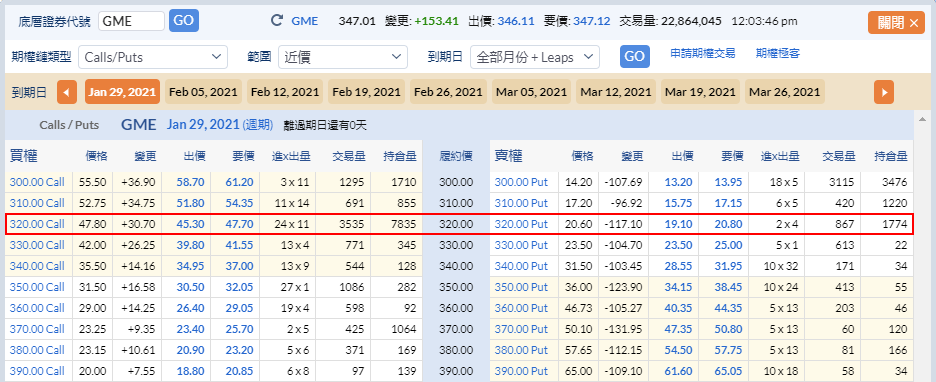Click the 買權 column header
936x382 pixels.
(24, 156)
